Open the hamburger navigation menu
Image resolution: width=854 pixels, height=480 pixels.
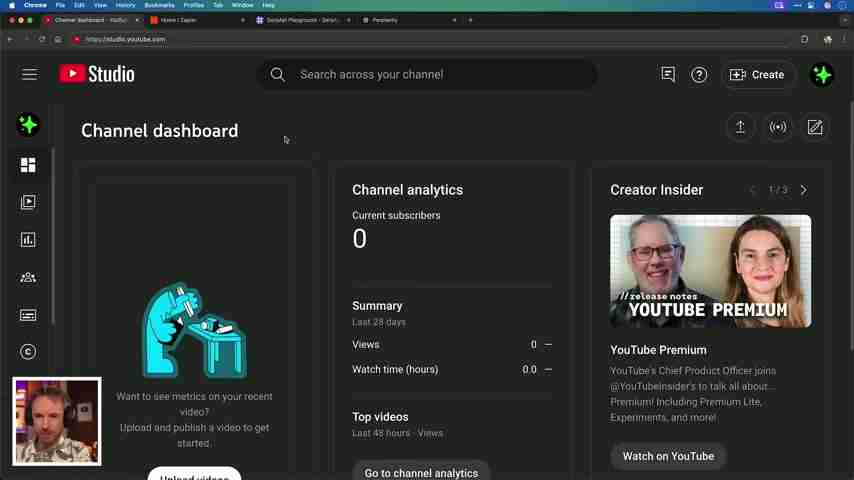tap(29, 74)
